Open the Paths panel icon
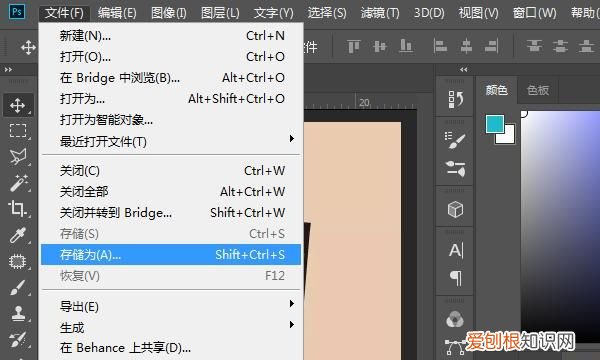Screen dimensions: 600x360 pos(455,347)
